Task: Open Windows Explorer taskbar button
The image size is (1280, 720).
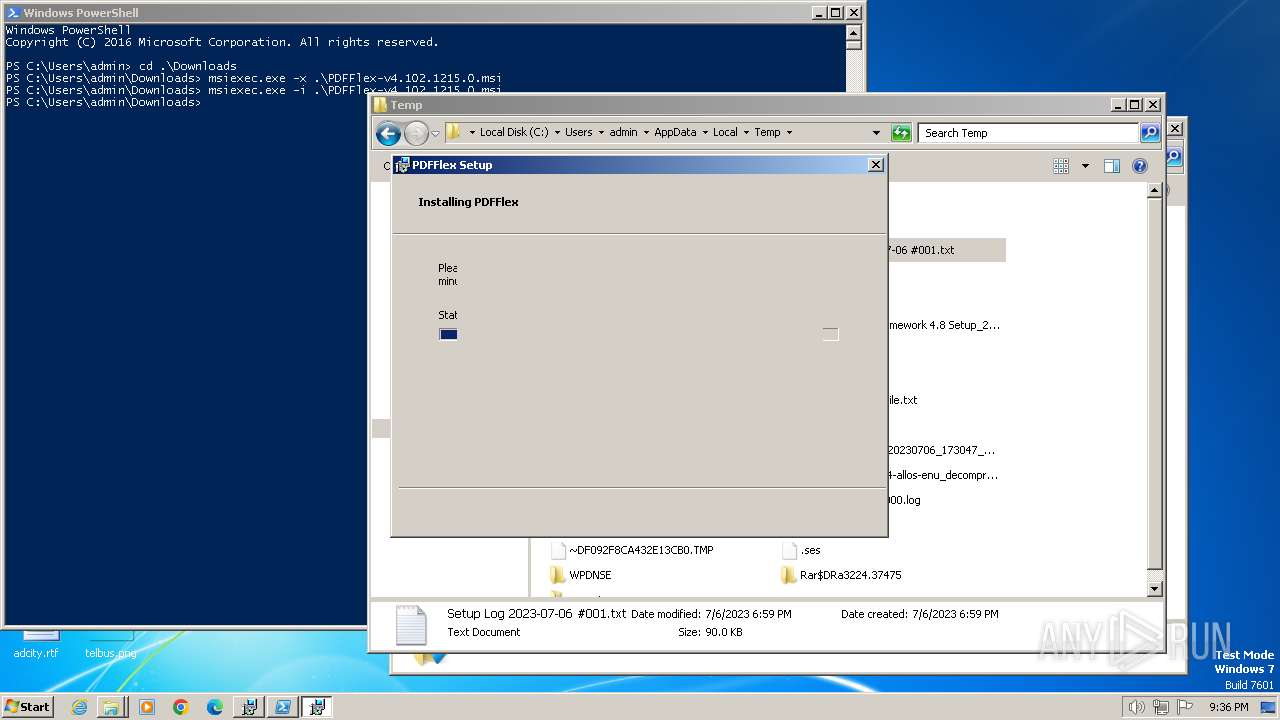Action: (x=111, y=707)
